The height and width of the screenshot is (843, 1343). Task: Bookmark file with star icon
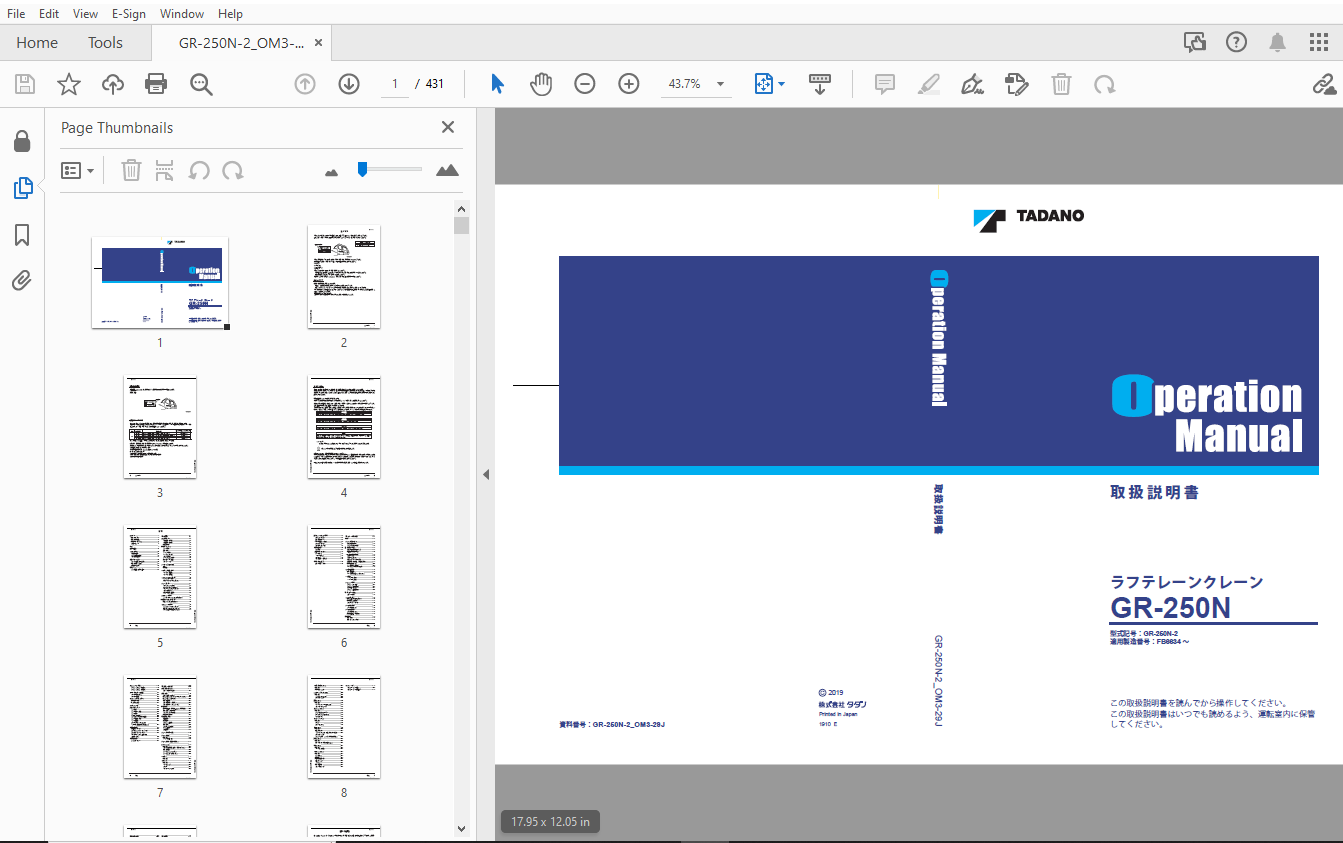68,84
